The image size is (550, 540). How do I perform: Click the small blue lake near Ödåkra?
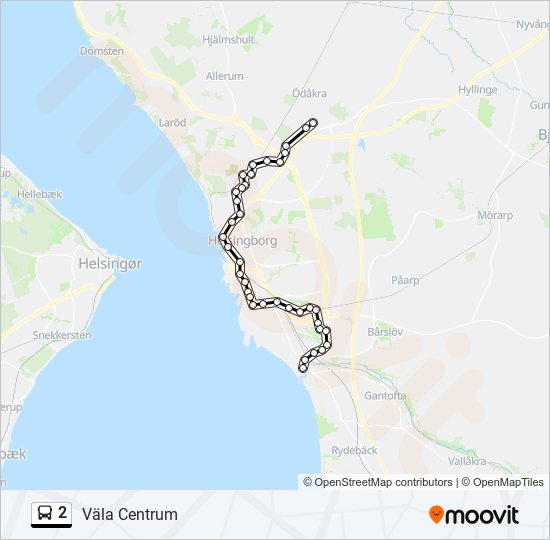click(x=361, y=144)
